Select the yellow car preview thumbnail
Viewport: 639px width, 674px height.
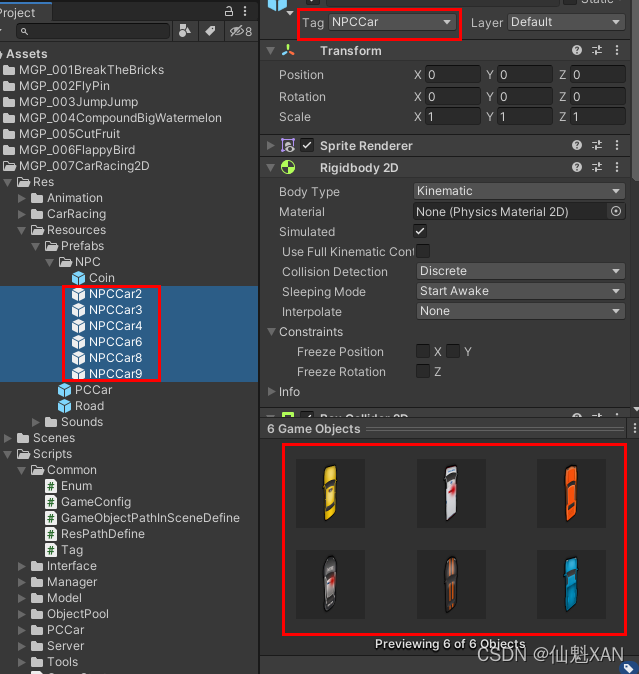point(330,493)
